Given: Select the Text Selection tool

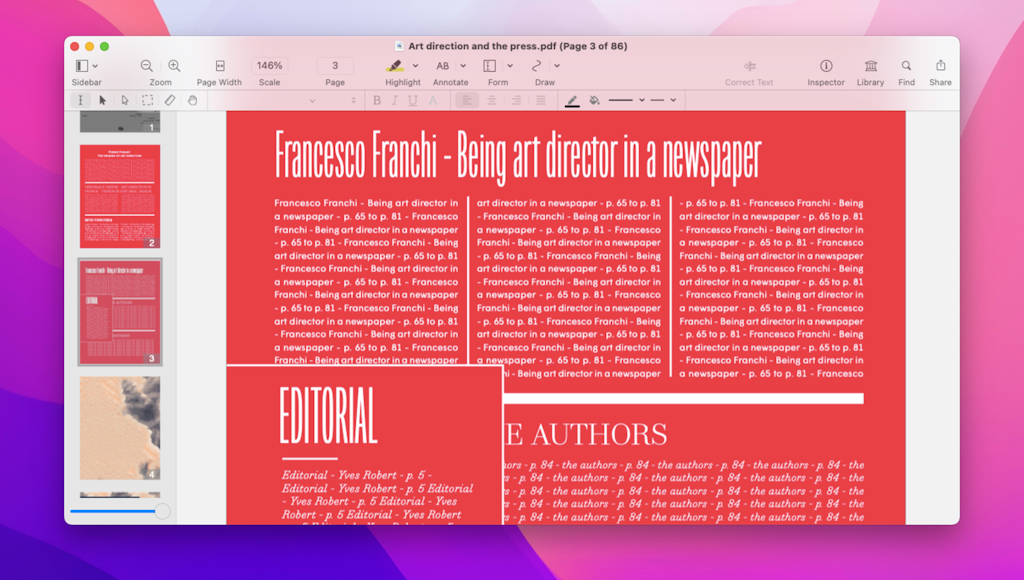Looking at the screenshot, I should [x=81, y=100].
